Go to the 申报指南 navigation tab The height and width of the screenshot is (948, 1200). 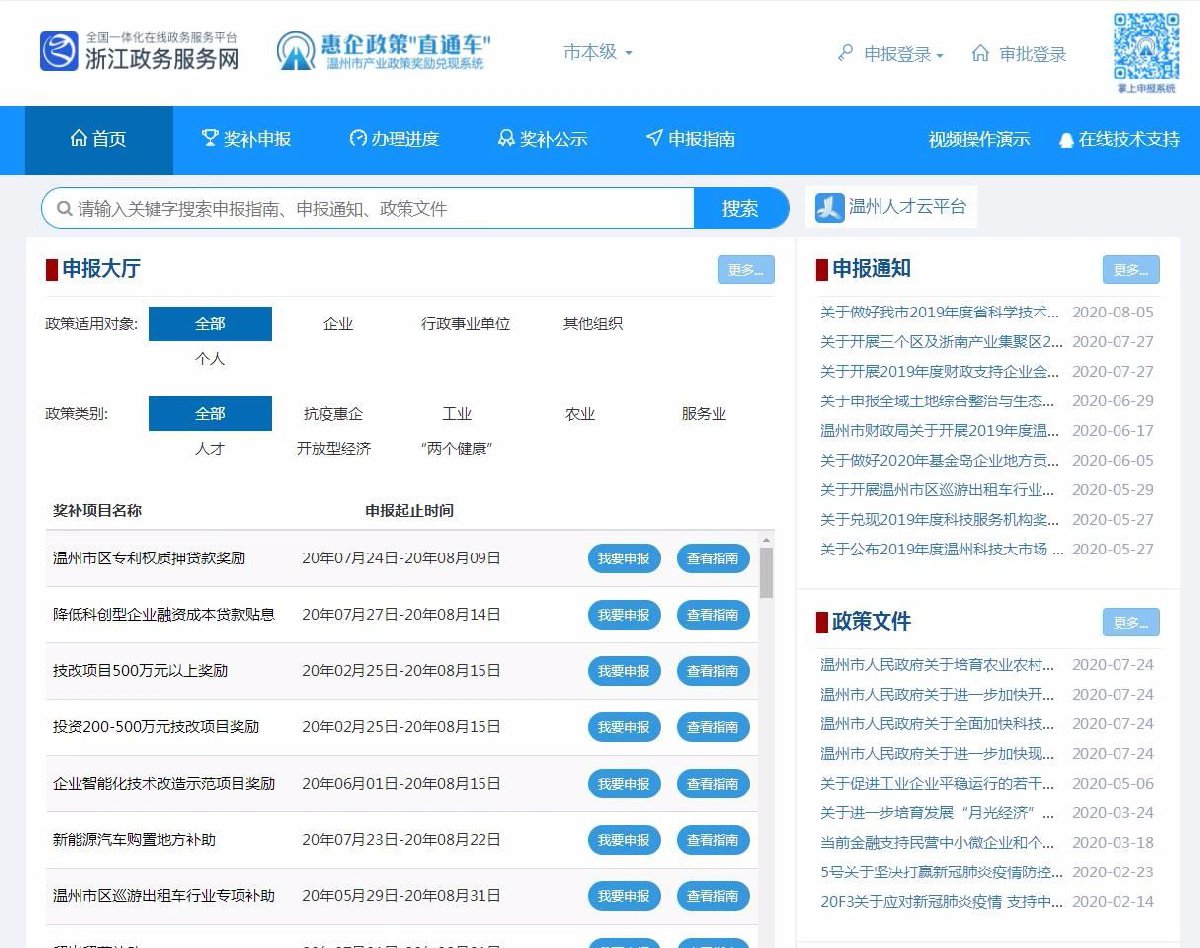[690, 139]
